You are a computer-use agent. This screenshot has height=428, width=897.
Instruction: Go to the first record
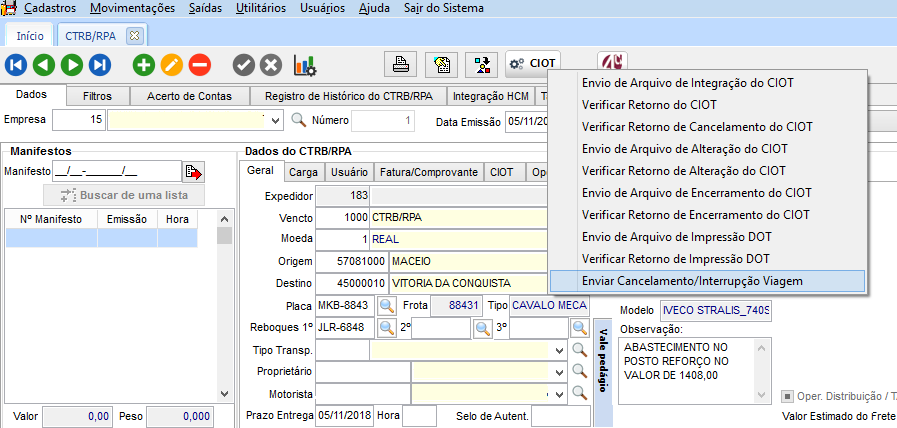[16, 64]
